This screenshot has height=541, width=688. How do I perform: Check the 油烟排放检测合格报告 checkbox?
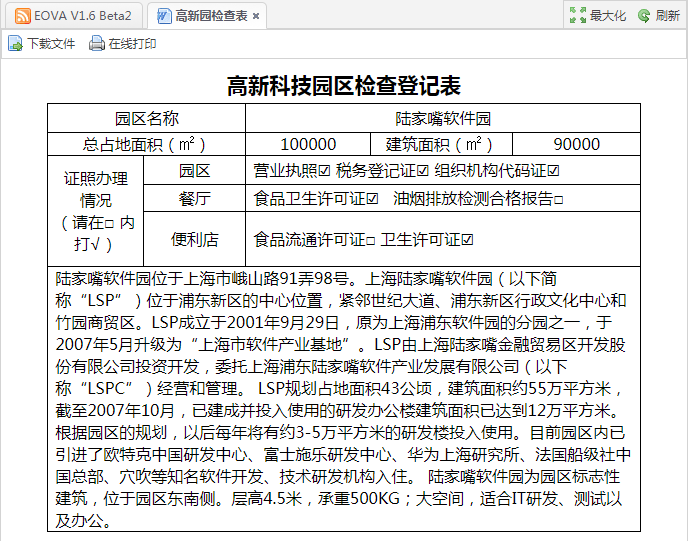[558, 200]
